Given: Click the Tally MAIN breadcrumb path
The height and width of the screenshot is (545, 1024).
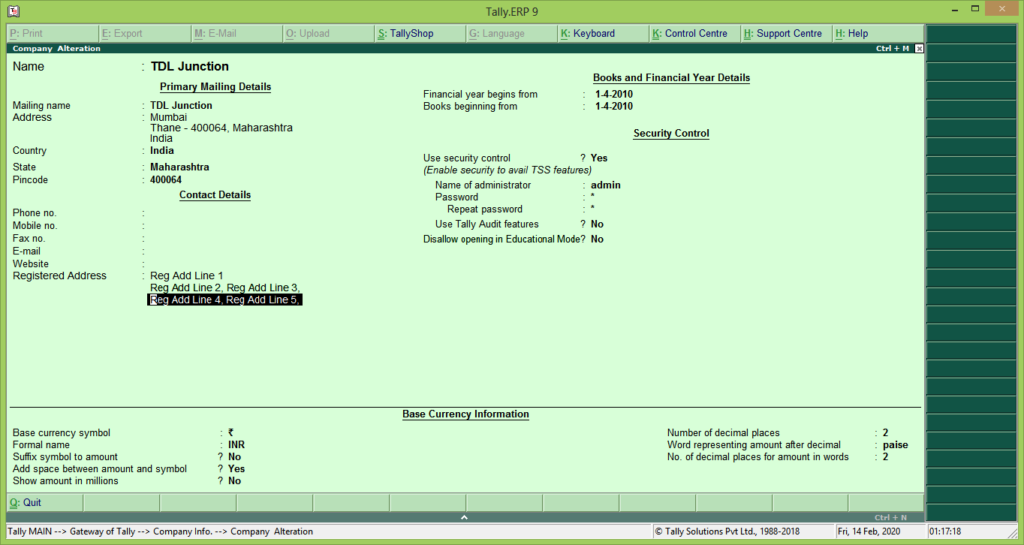Looking at the screenshot, I should click(x=161, y=531).
